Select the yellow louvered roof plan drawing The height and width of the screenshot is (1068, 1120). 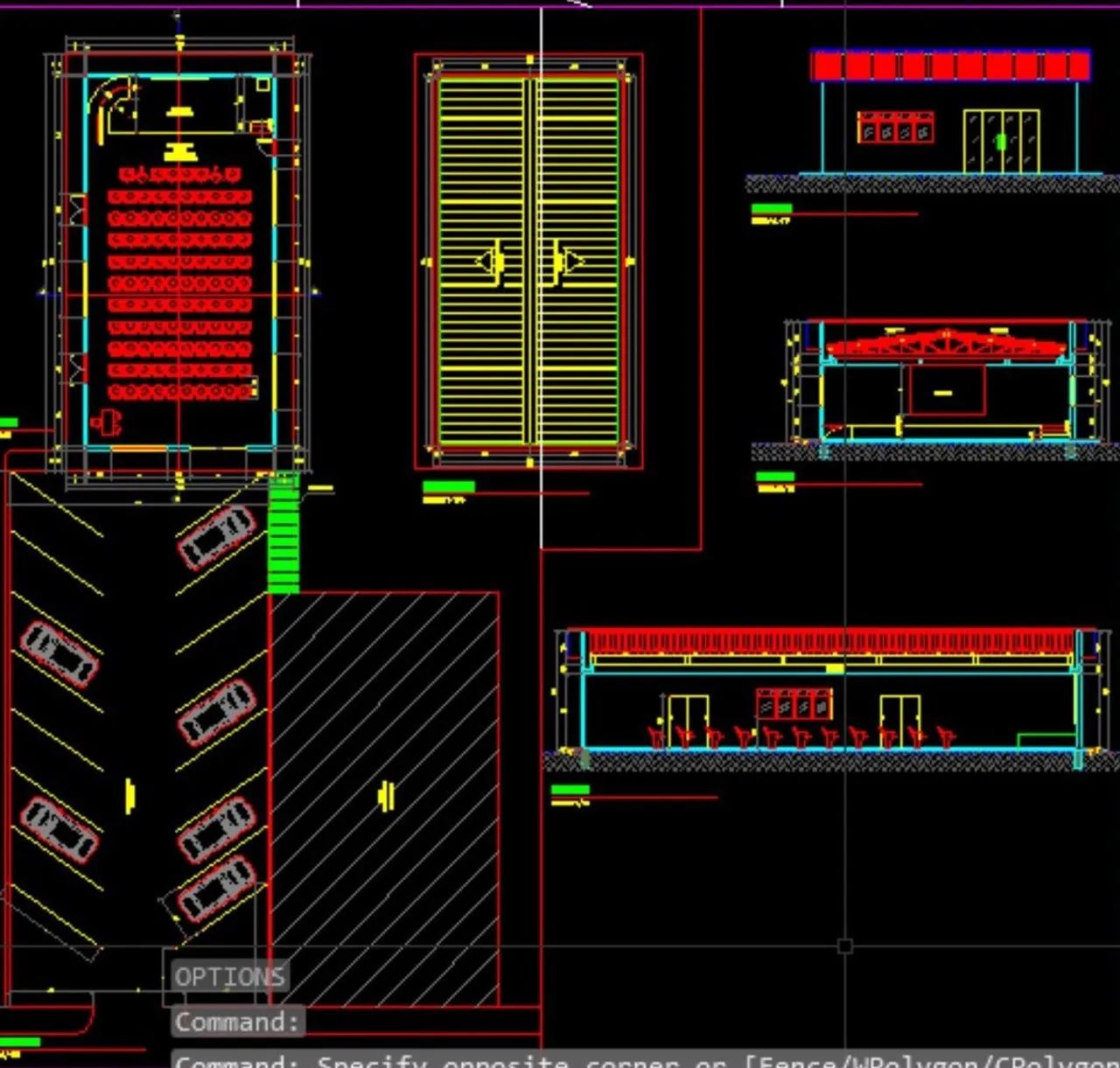click(x=528, y=261)
